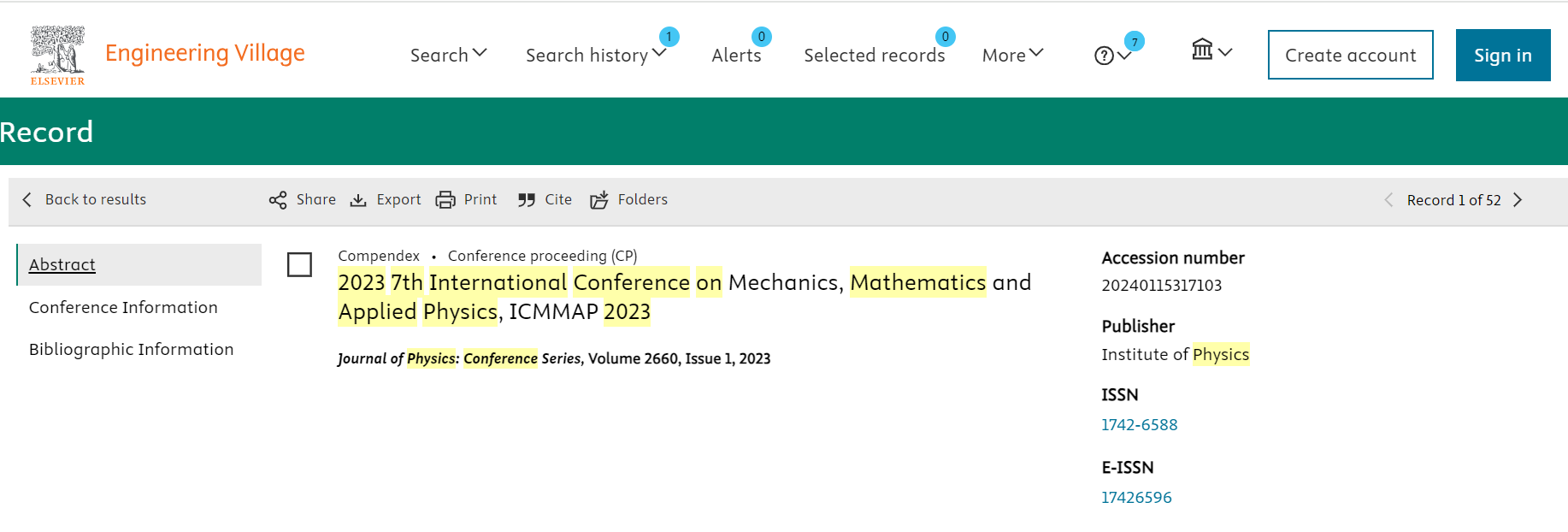Click the Sign in button
The height and width of the screenshot is (532, 1568).
tap(1502, 55)
